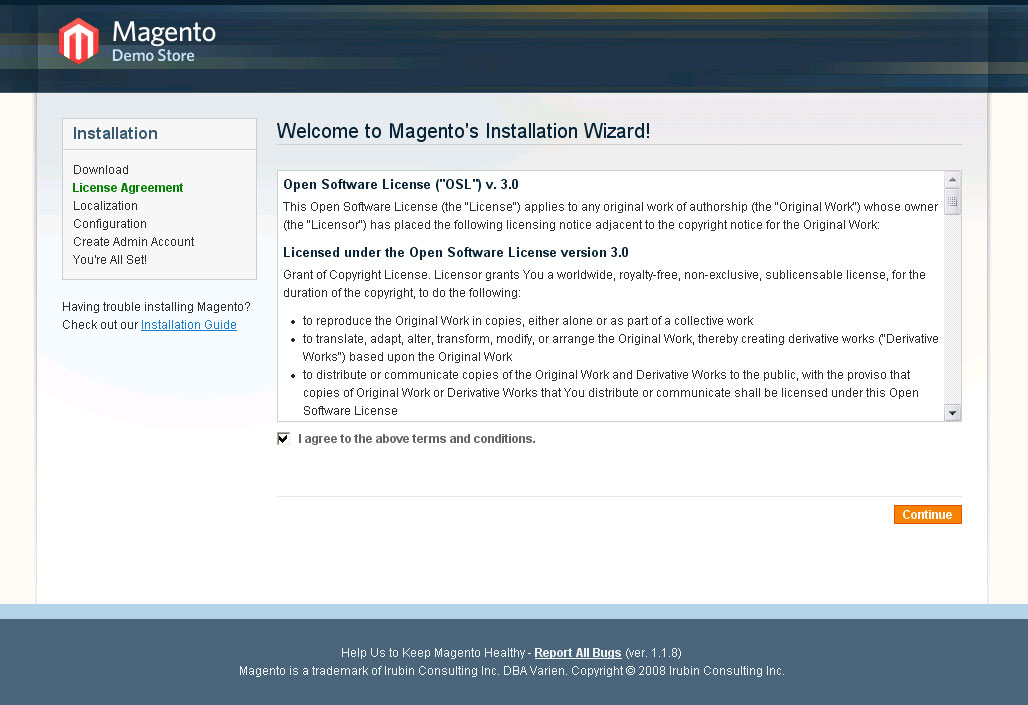Select the Create Admin Account step
Image resolution: width=1028 pixels, height=705 pixels.
coord(134,241)
